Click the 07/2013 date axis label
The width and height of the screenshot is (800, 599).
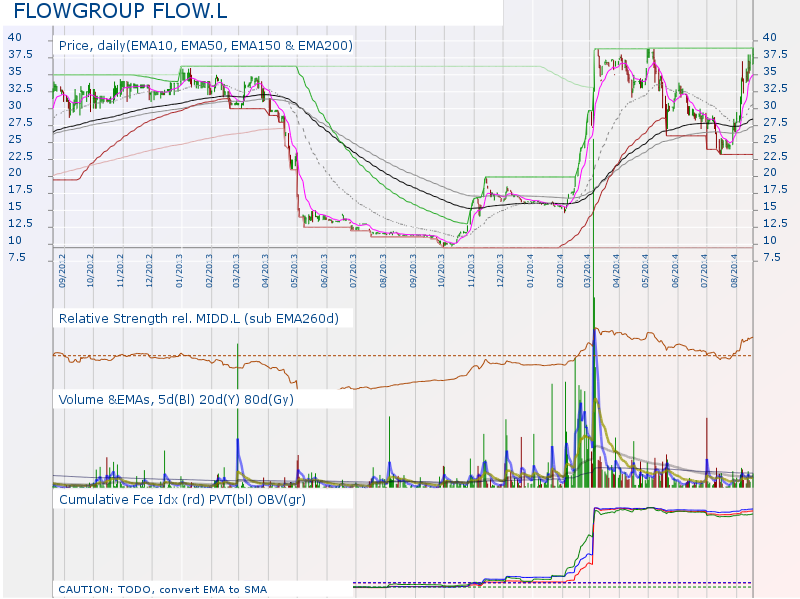click(353, 271)
